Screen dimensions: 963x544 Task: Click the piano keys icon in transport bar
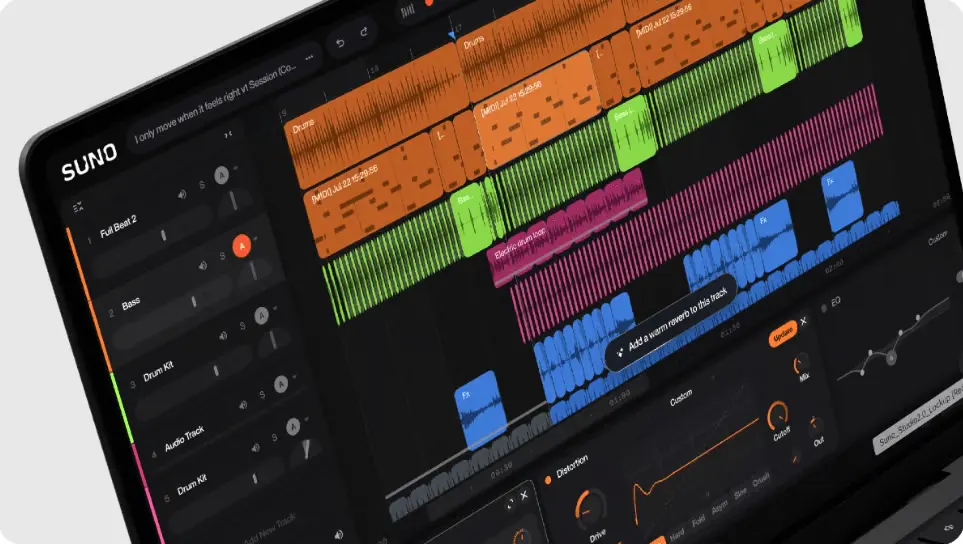point(408,11)
